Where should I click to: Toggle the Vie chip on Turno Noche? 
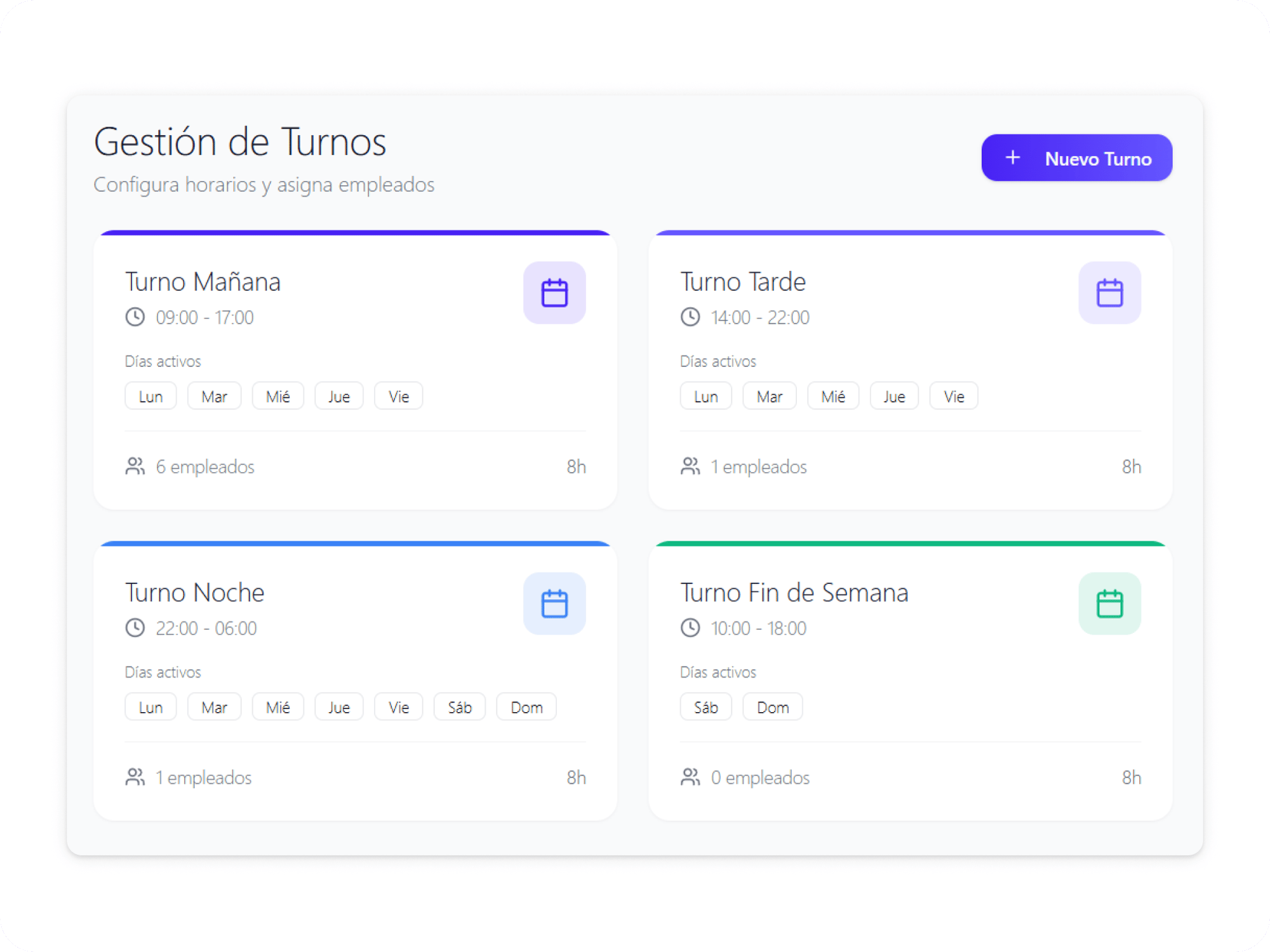pyautogui.click(x=398, y=706)
